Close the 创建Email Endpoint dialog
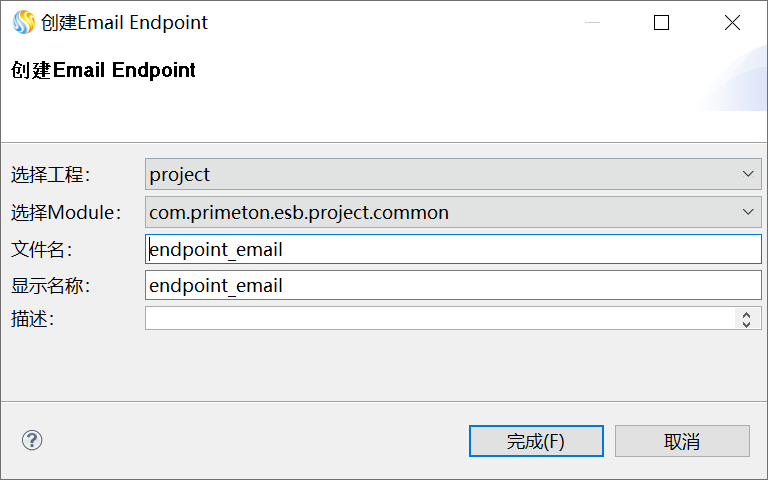 coord(732,22)
